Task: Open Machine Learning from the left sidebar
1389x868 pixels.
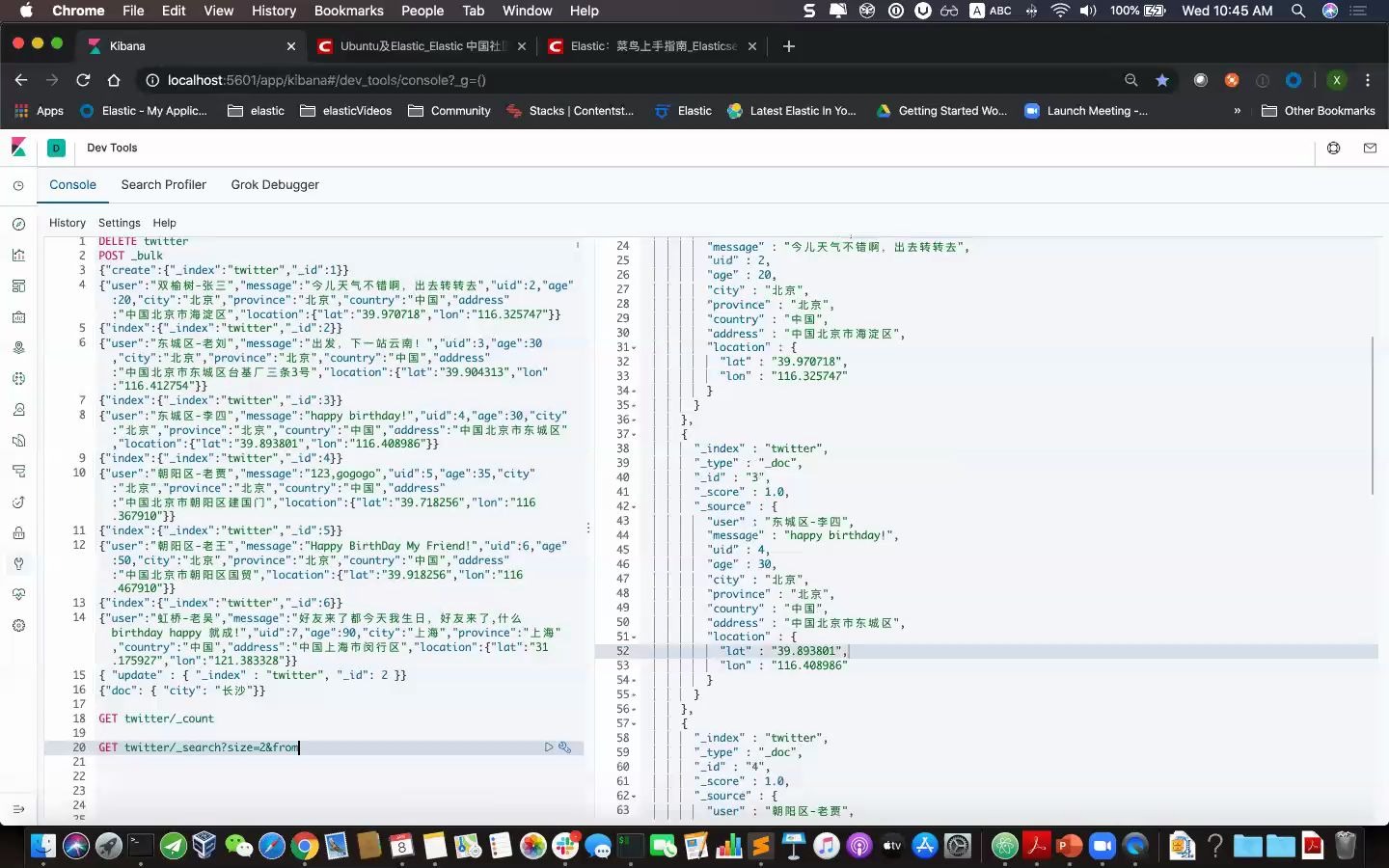Action: (x=19, y=377)
